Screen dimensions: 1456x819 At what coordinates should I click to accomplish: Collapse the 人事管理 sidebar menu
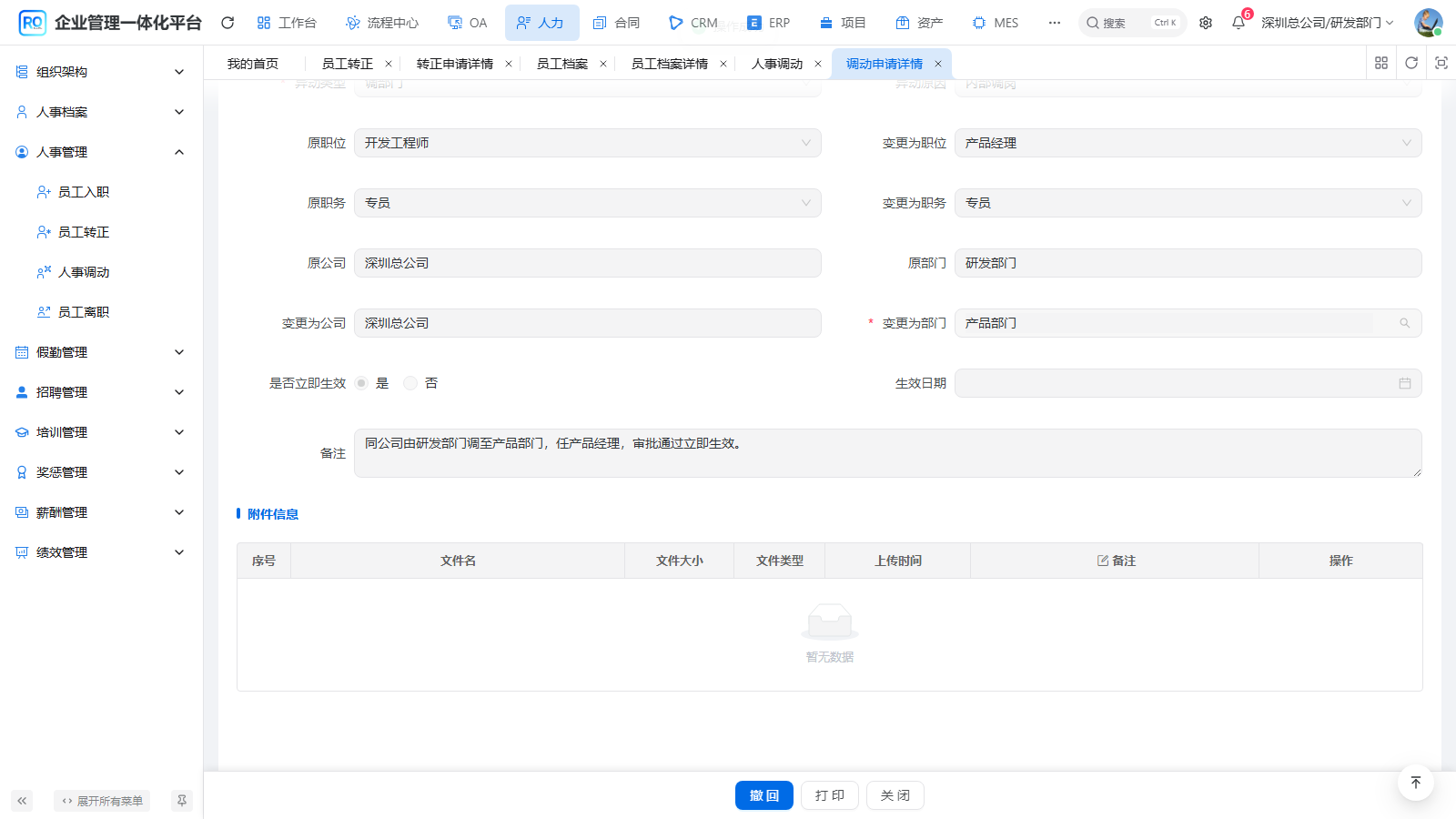101,152
